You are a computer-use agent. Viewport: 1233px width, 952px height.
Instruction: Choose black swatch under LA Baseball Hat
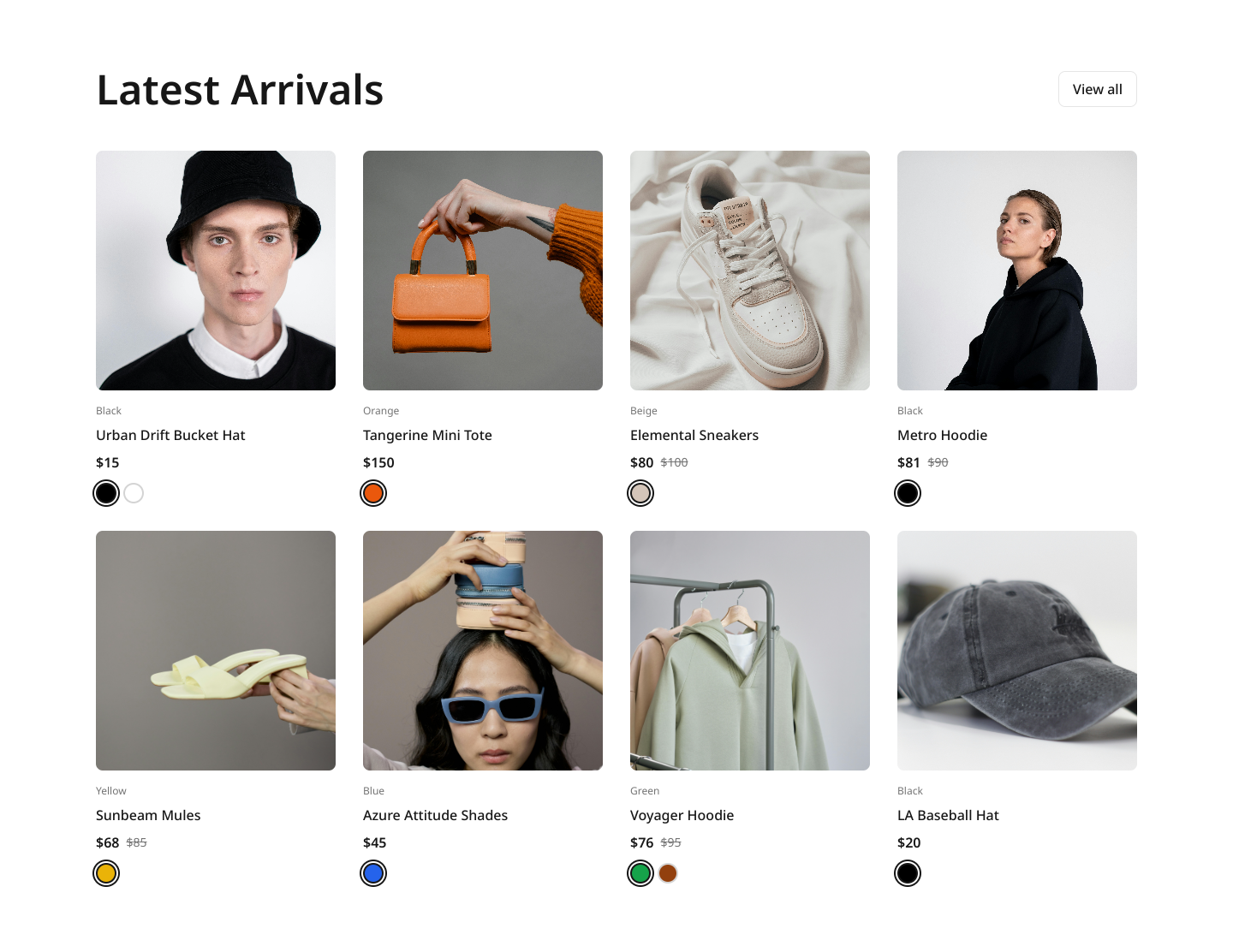coord(908,873)
